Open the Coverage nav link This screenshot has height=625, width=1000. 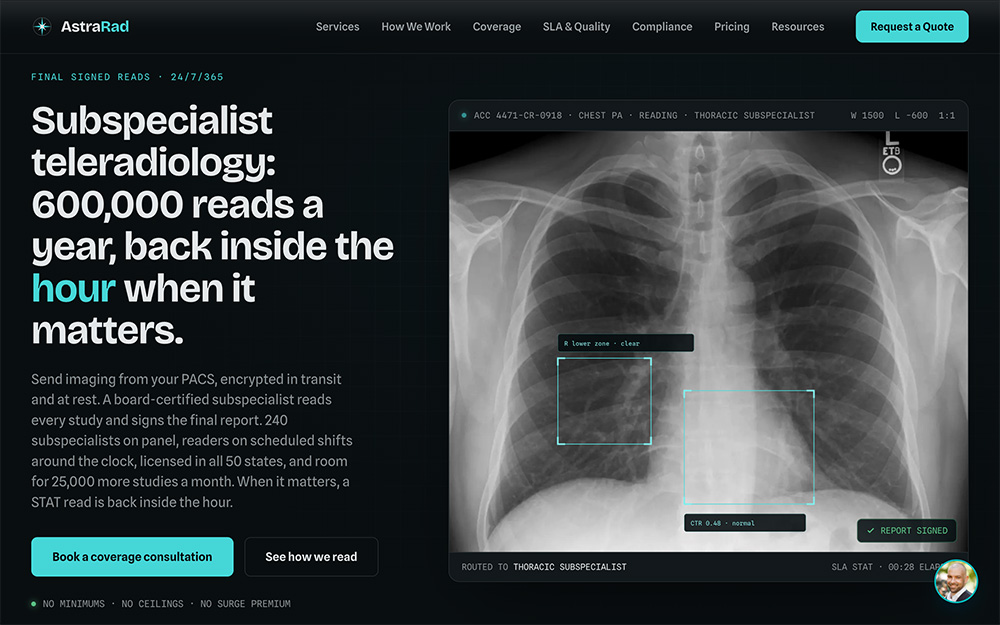(497, 27)
